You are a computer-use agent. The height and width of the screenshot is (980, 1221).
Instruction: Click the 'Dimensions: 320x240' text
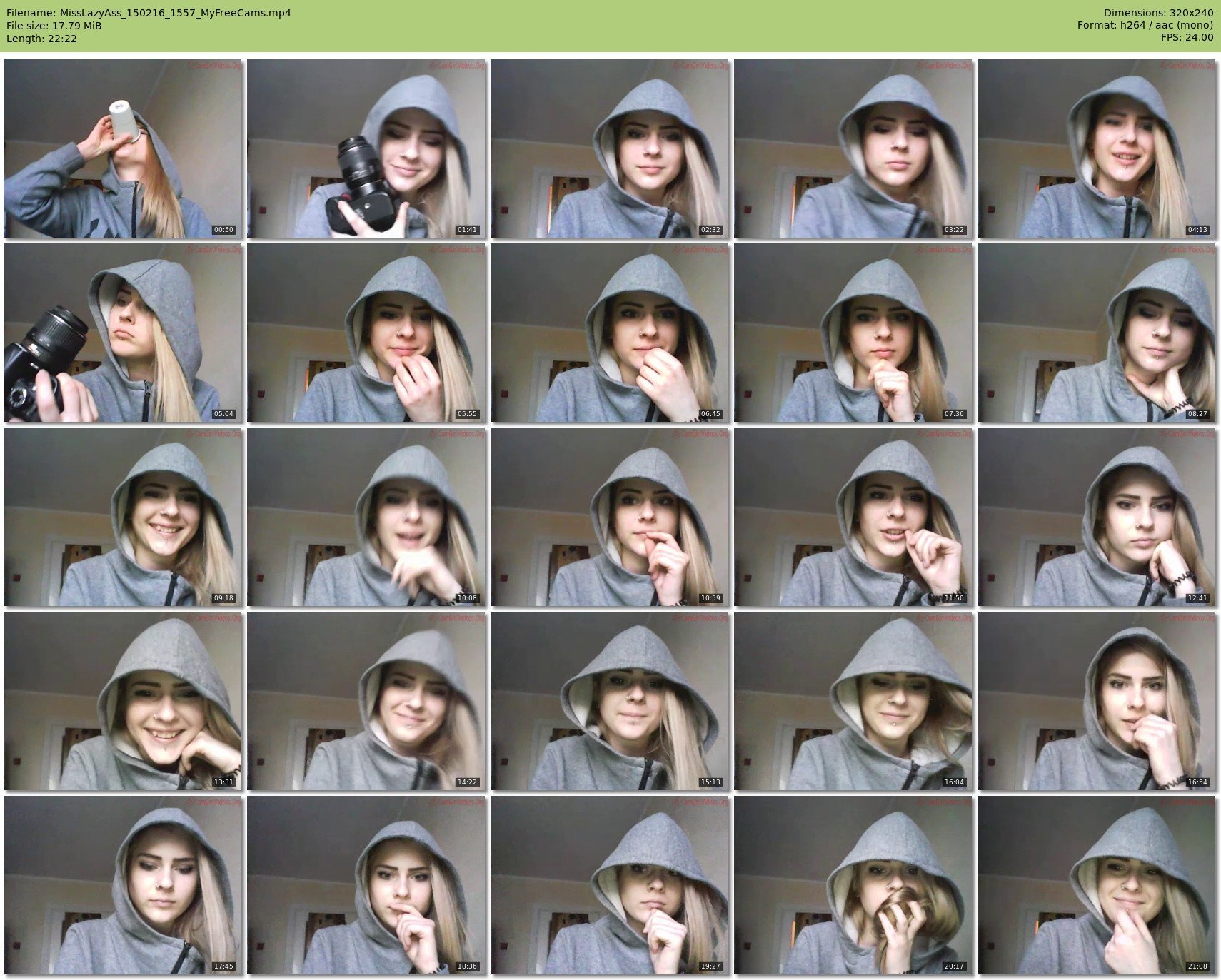1158,13
